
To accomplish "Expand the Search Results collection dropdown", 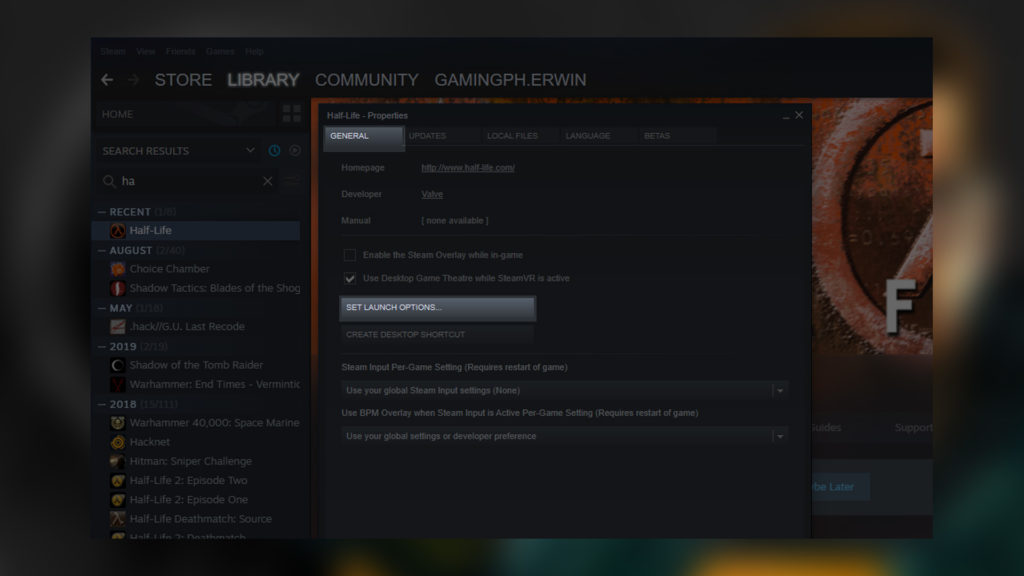I will click(x=250, y=150).
